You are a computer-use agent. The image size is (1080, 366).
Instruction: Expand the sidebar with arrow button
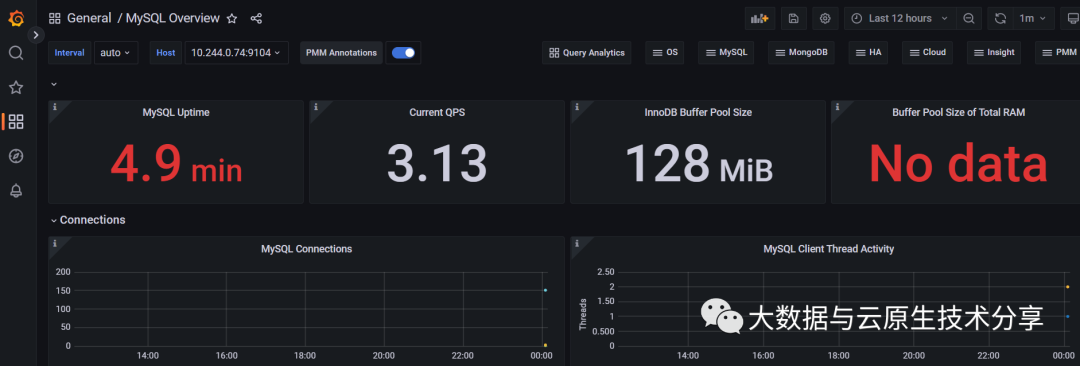point(36,34)
